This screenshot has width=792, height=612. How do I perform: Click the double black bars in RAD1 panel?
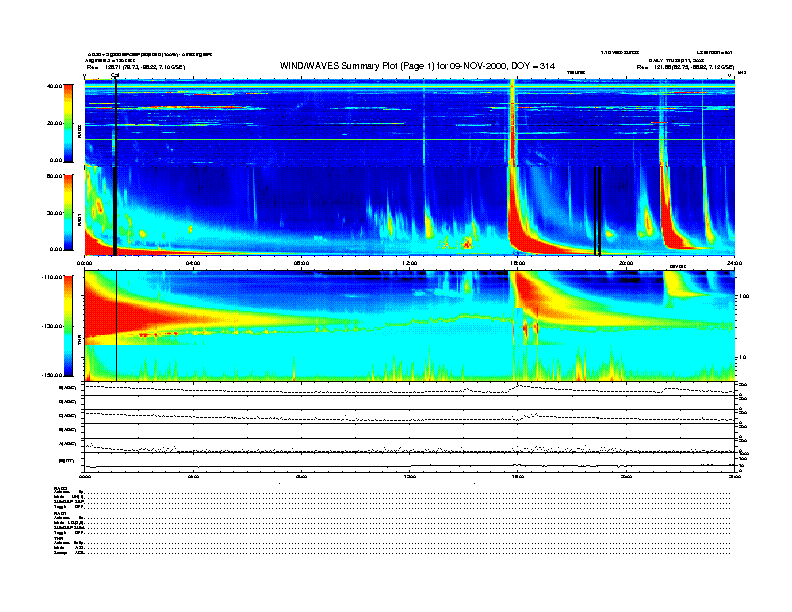(597, 211)
